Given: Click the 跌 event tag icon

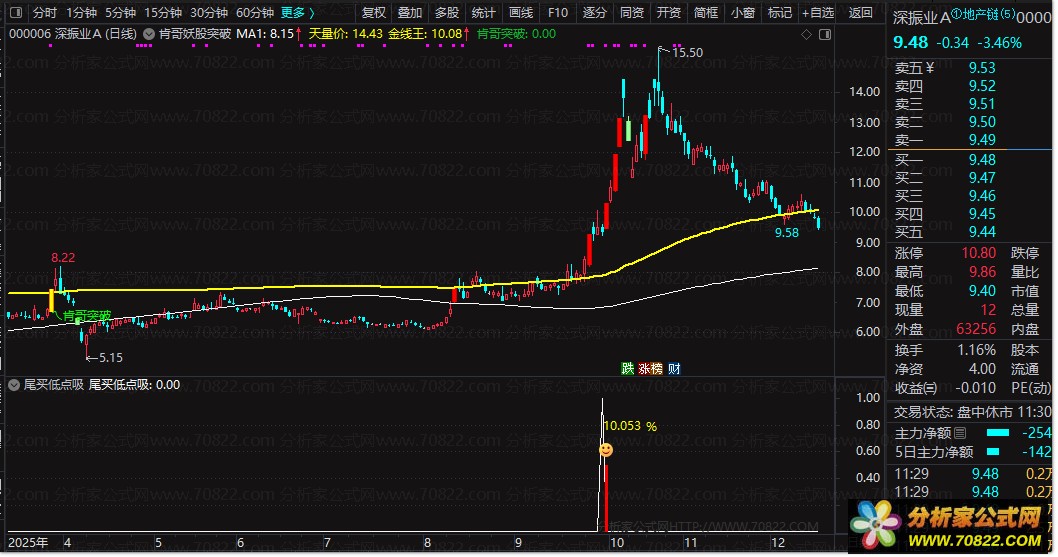Looking at the screenshot, I should (628, 368).
